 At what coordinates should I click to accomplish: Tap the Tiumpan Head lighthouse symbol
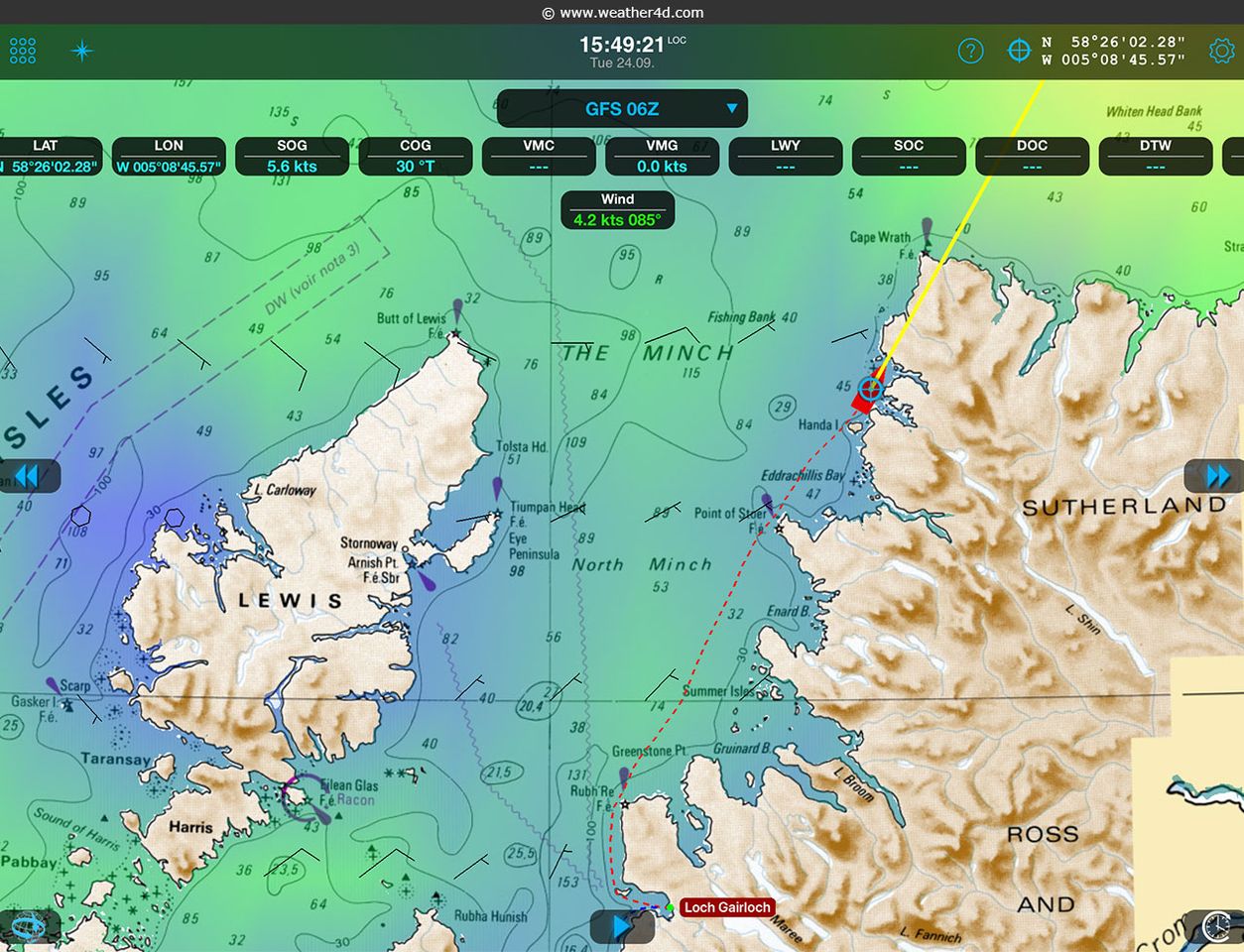(497, 498)
